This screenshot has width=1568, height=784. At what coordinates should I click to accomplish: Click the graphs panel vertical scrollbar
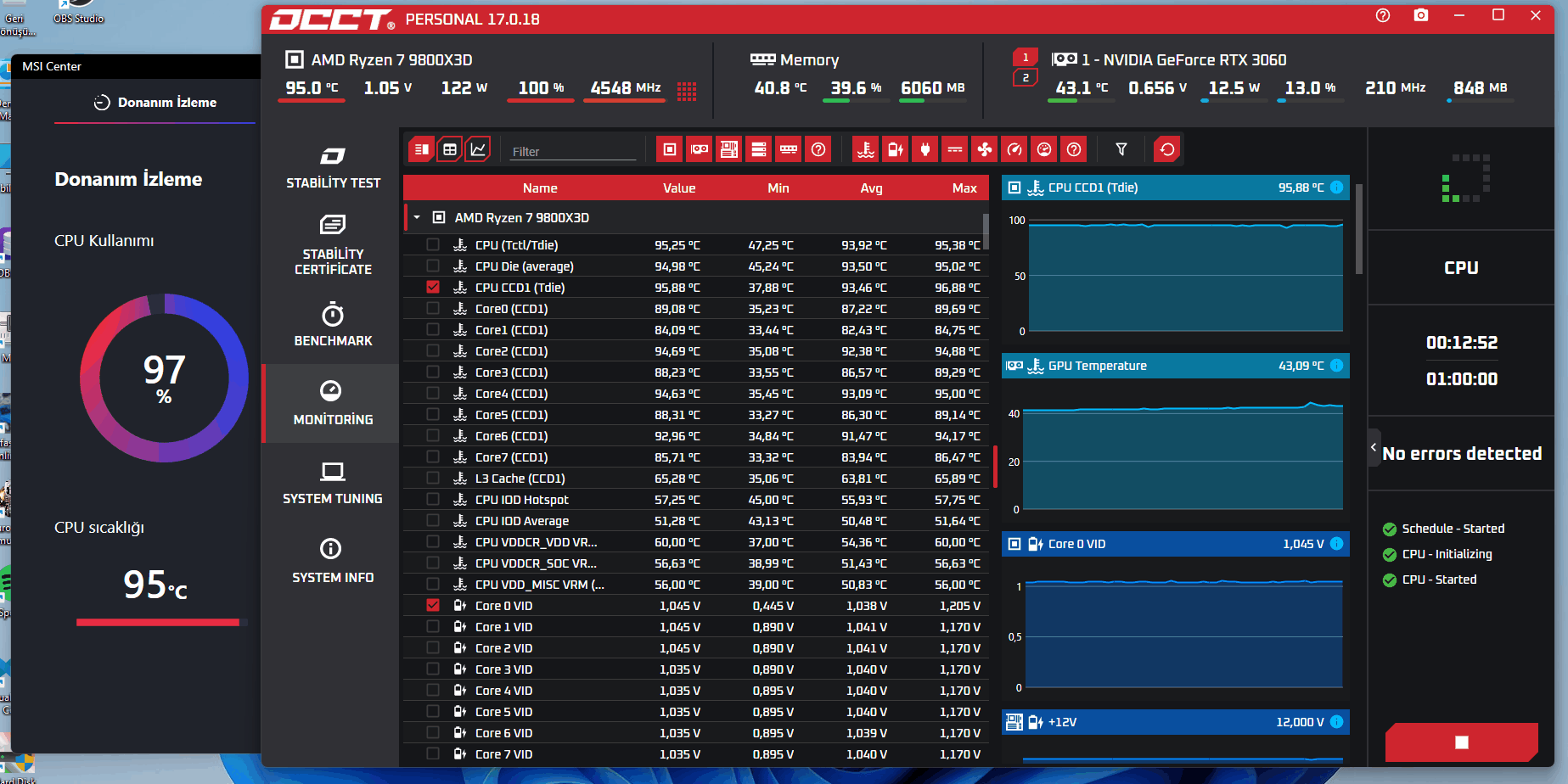pyautogui.click(x=1359, y=229)
